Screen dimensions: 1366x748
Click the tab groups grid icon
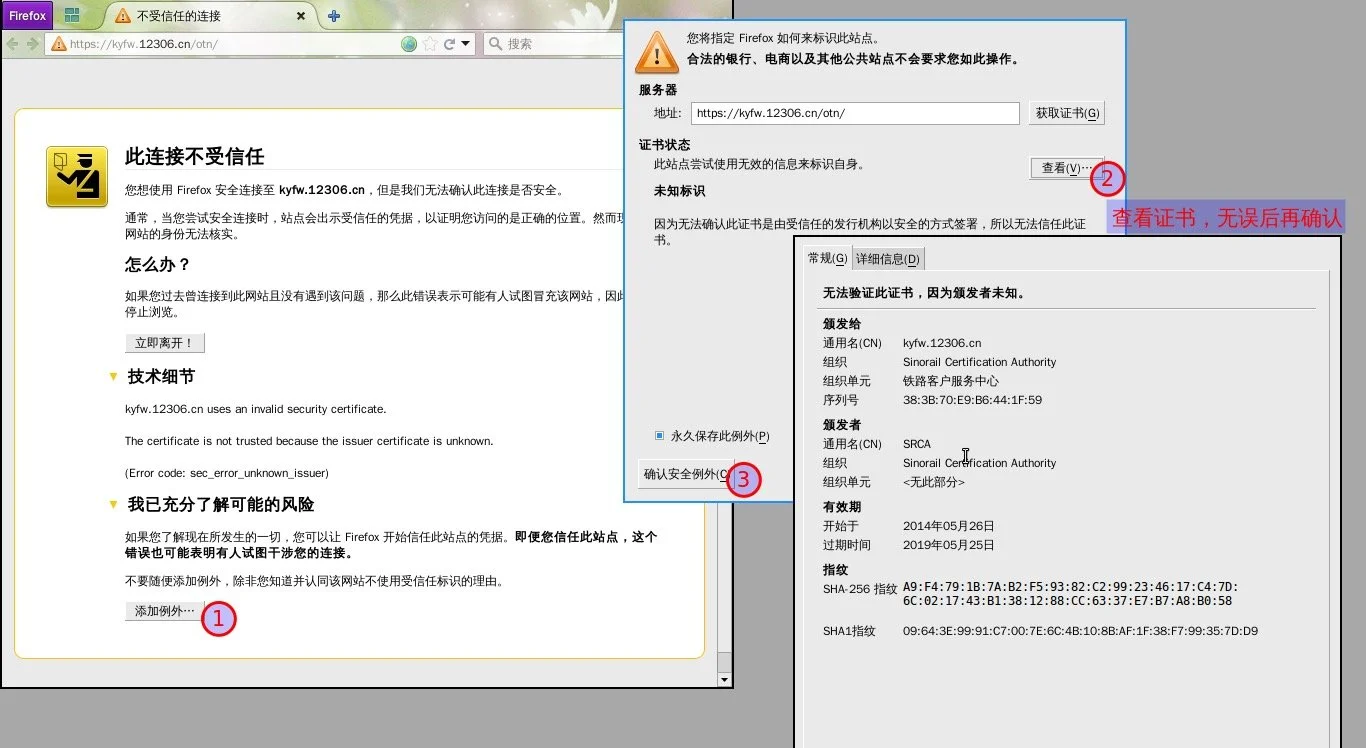click(72, 15)
